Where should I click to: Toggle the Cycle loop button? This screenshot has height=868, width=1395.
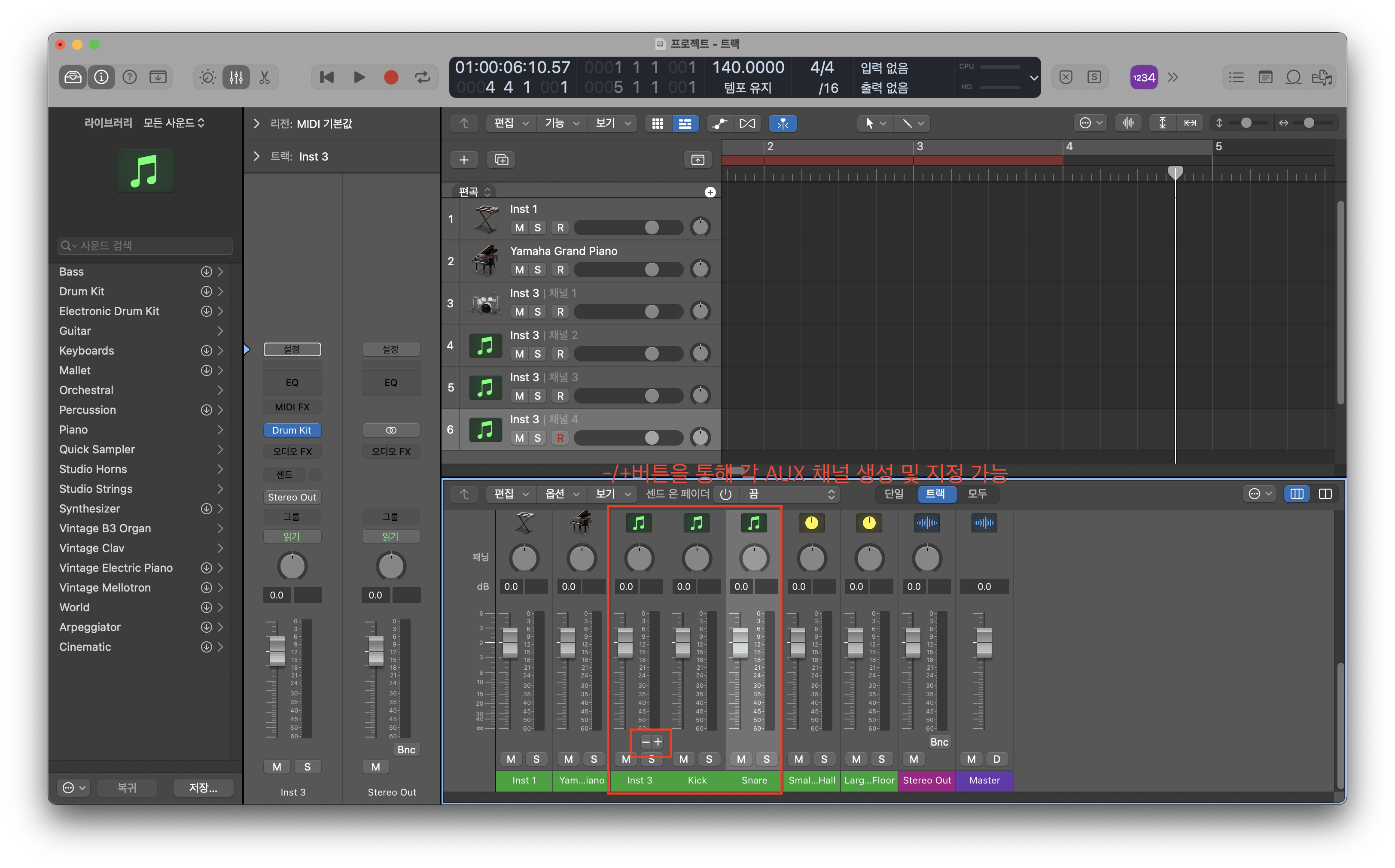point(422,78)
